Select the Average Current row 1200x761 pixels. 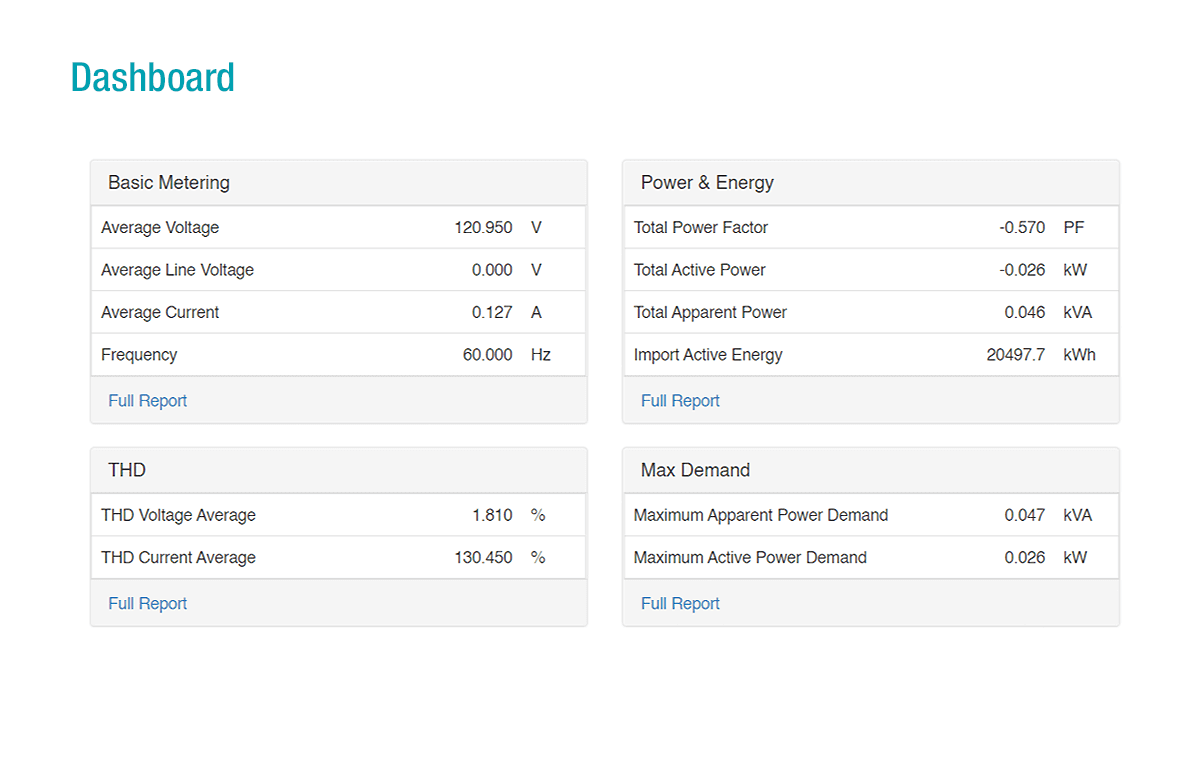pyautogui.click(x=338, y=312)
